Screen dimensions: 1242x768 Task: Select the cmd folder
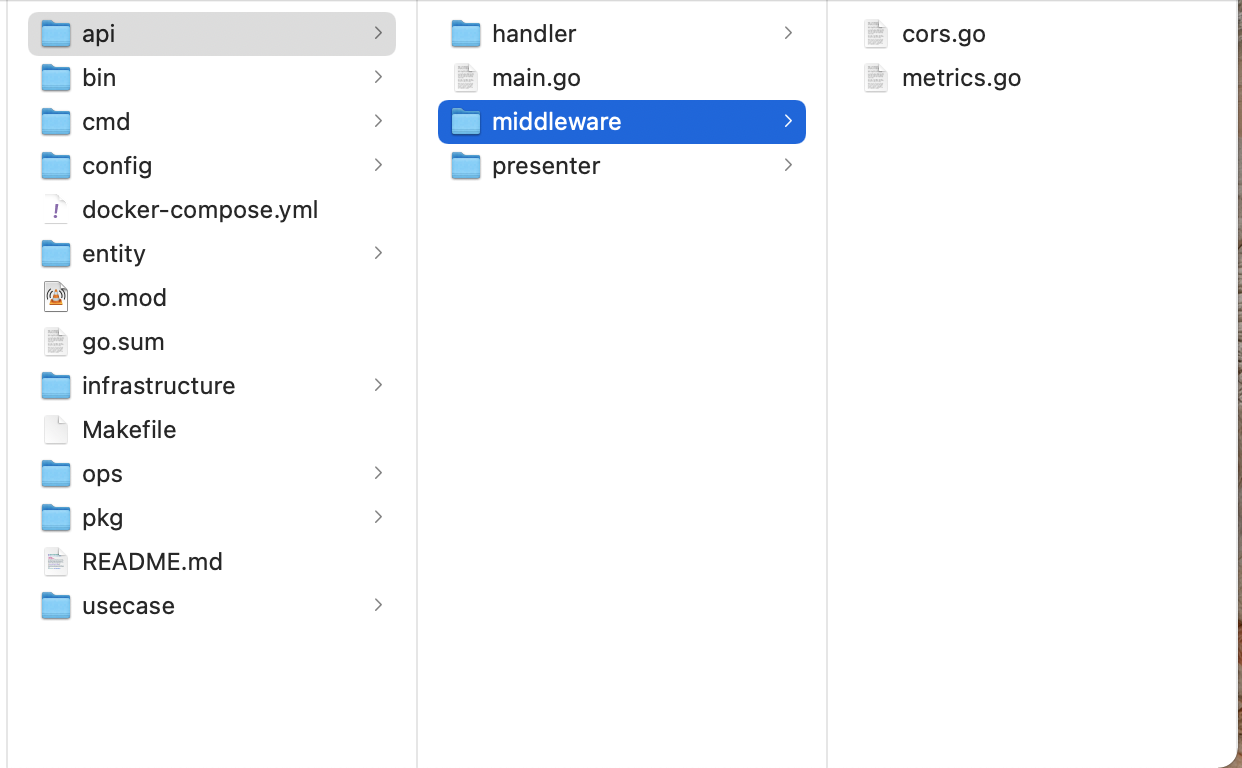(x=106, y=122)
